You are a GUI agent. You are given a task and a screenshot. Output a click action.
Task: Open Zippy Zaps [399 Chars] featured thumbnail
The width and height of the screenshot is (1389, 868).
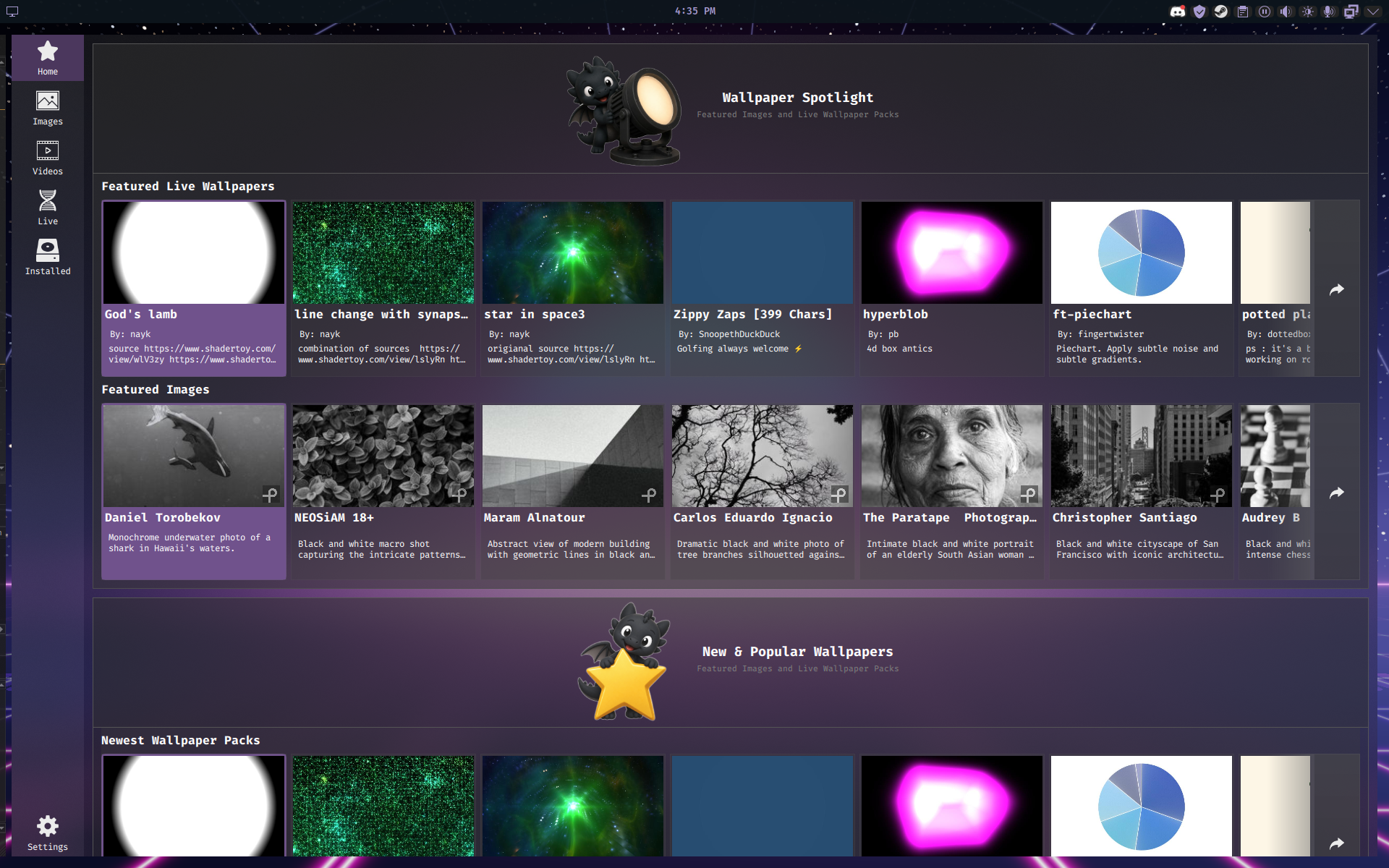pos(763,252)
